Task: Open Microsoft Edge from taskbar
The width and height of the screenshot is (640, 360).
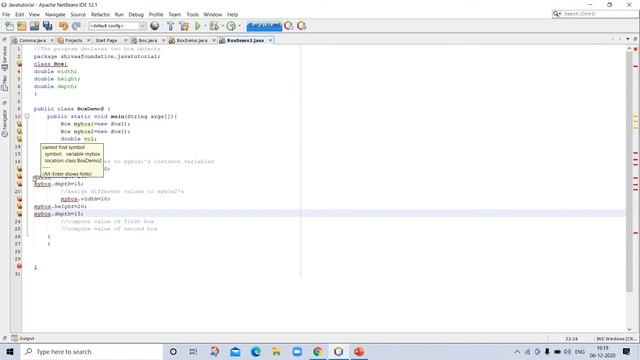Action: (x=256, y=351)
